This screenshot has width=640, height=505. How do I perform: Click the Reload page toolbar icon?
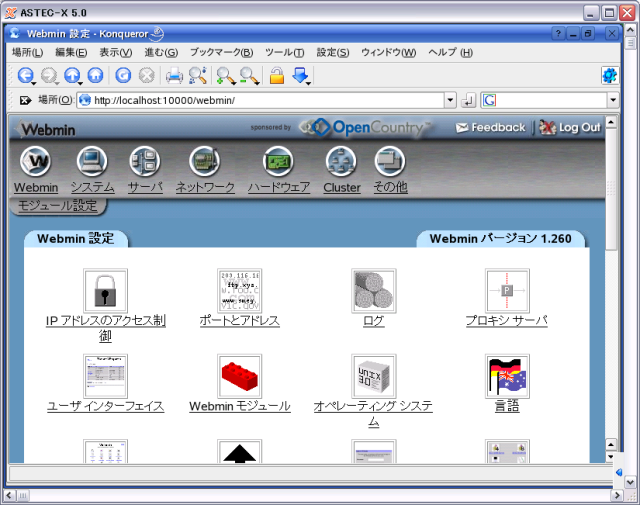(122, 75)
